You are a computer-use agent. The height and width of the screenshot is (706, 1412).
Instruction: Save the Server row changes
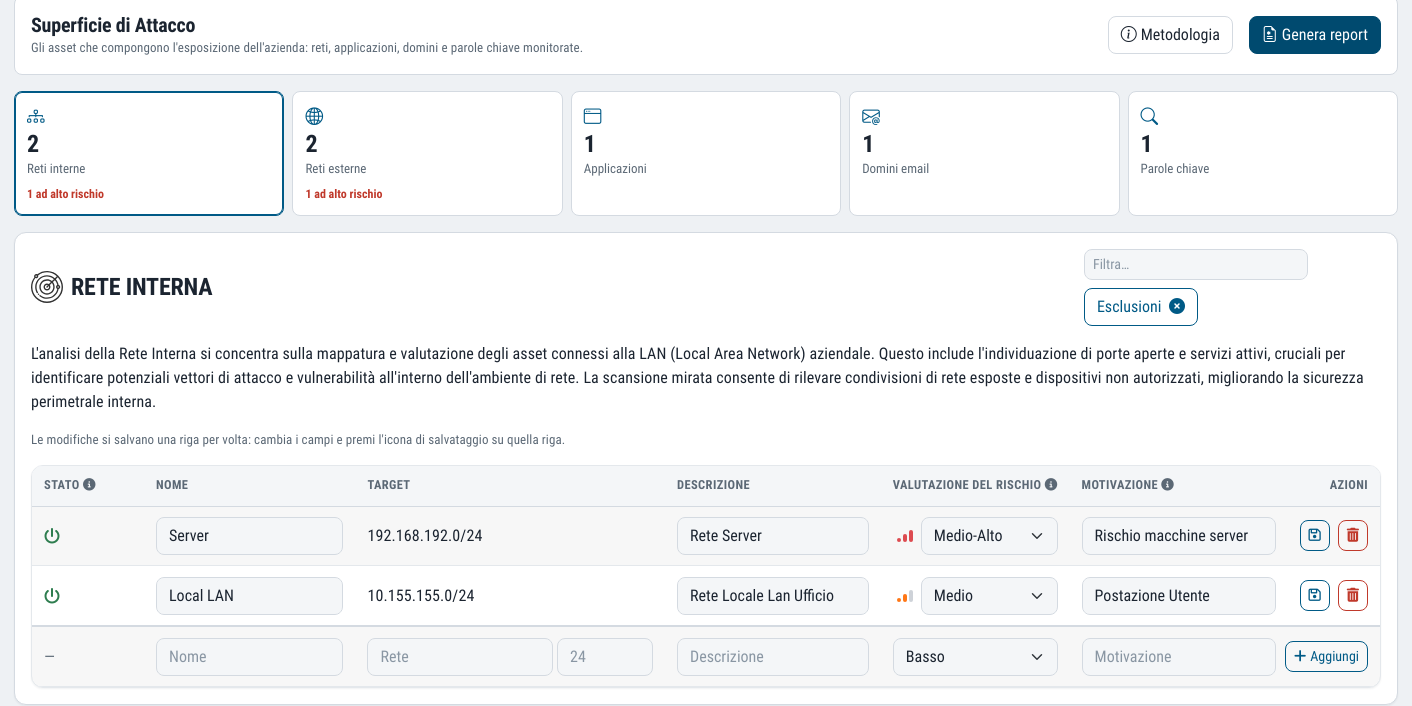pos(1314,536)
